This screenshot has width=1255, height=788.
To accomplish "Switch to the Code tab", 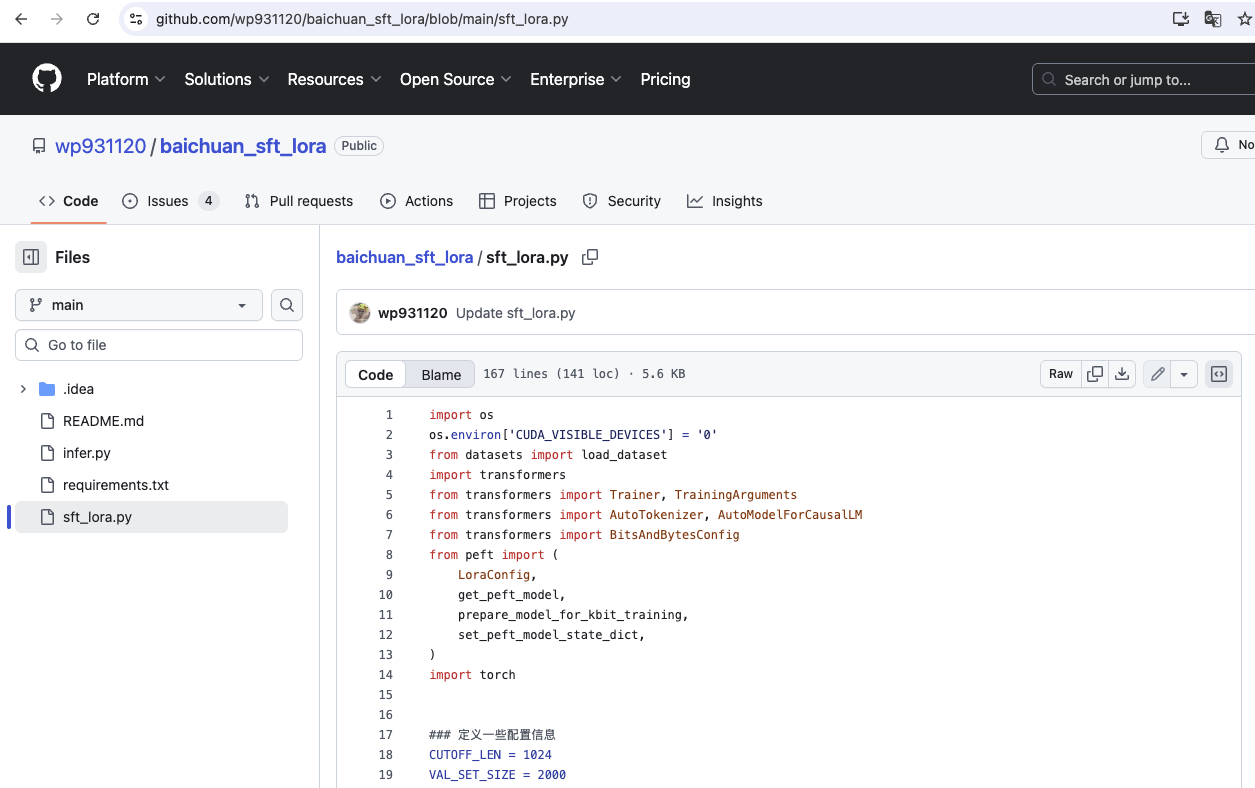I will click(x=69, y=201).
